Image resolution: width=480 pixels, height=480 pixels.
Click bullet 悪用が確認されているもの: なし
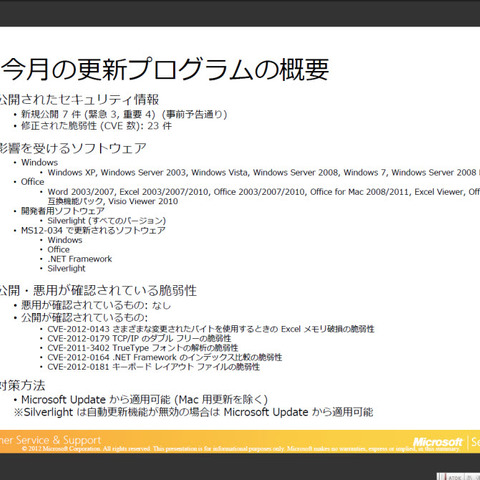[x=96, y=305]
